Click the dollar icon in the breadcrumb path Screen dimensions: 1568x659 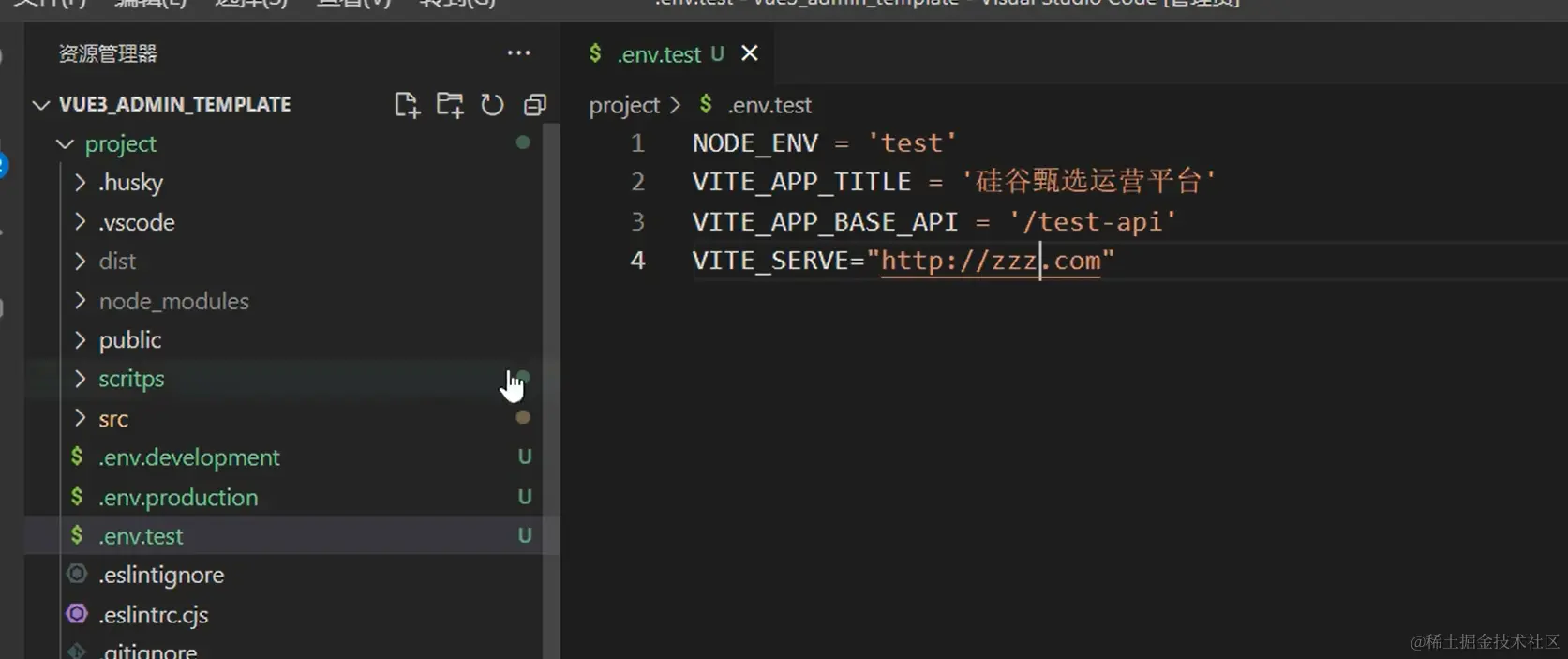(x=706, y=104)
